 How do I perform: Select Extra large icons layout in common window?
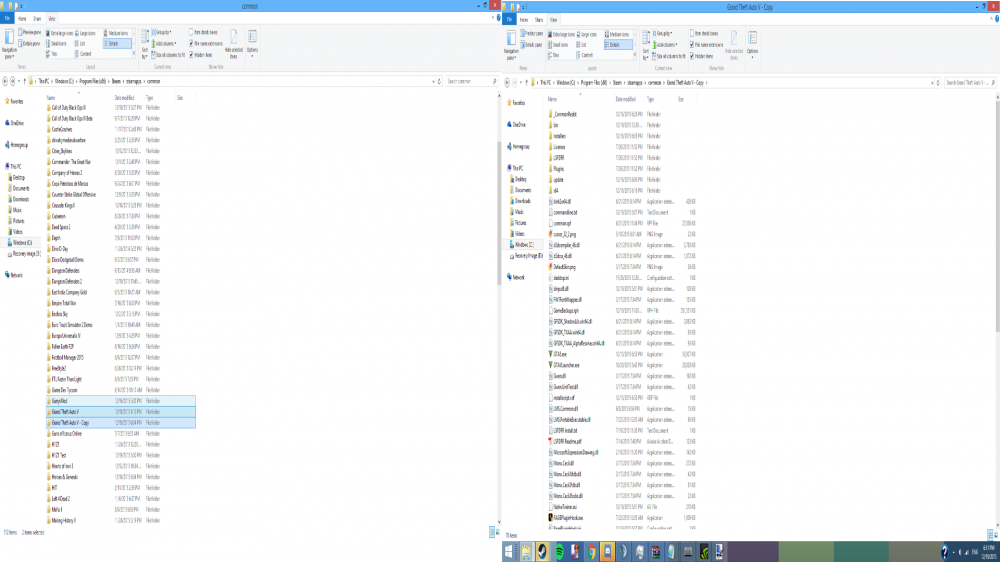(x=59, y=33)
